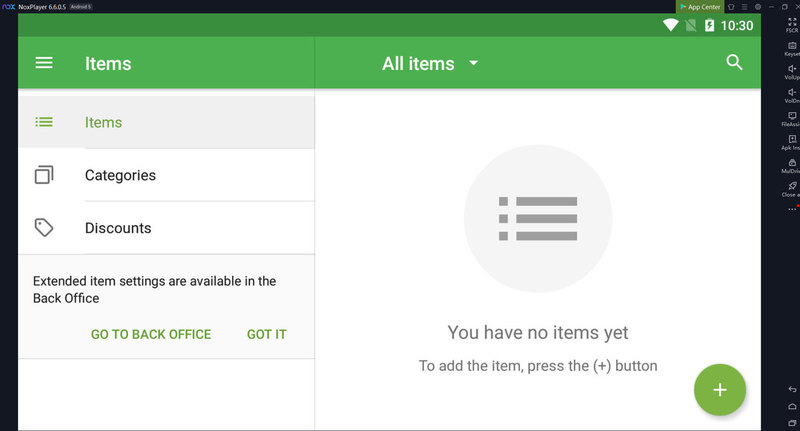Click GO TO BACK OFFICE link

tap(151, 334)
